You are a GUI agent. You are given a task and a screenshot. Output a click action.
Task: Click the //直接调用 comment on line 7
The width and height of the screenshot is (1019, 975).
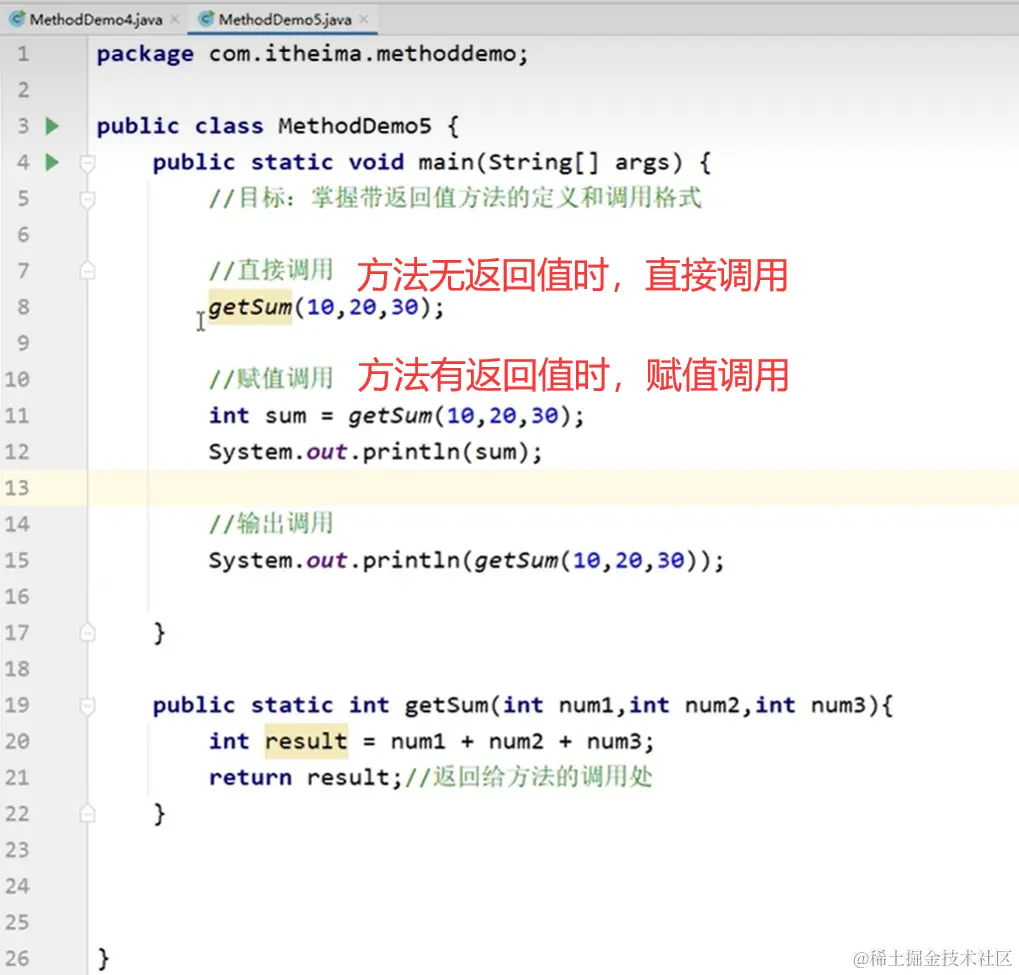coord(271,270)
